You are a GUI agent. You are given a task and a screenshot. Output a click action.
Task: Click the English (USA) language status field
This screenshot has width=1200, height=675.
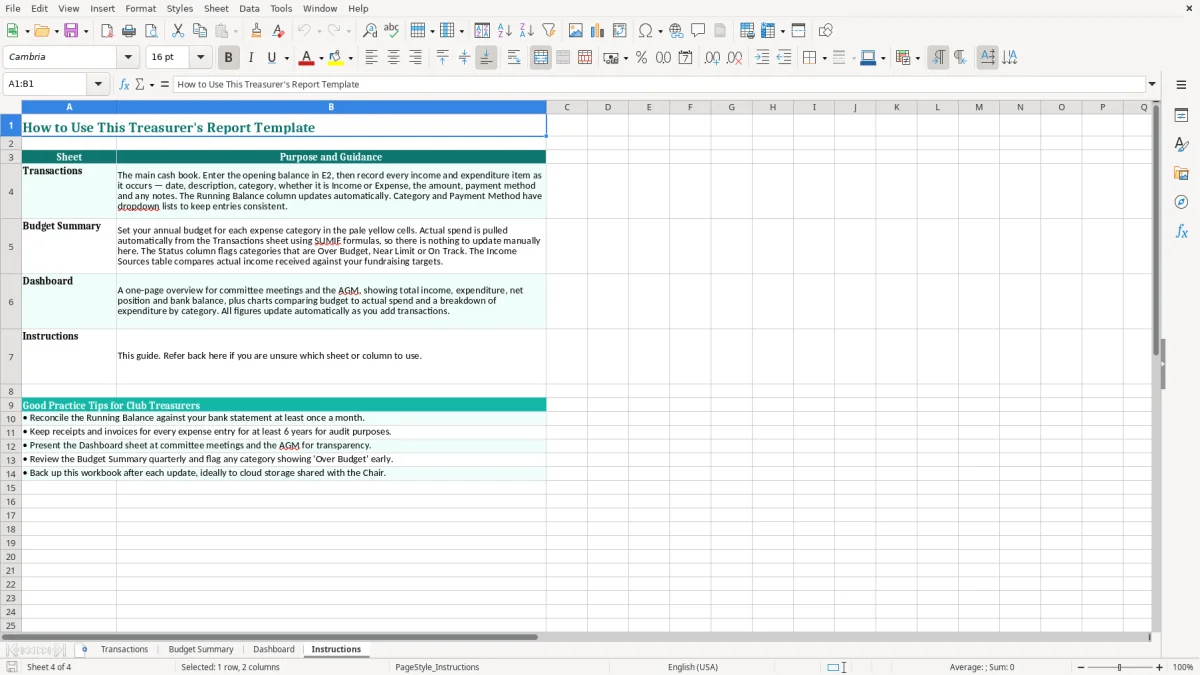(x=693, y=667)
